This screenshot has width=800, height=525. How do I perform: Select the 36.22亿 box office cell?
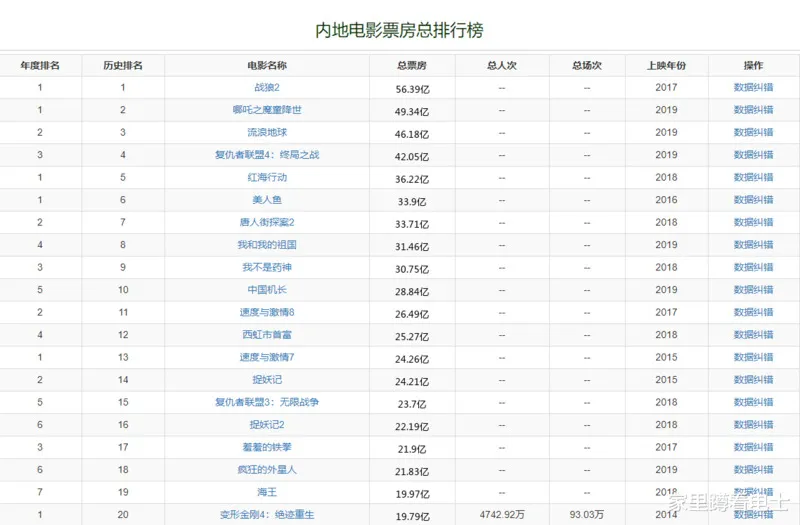(x=412, y=179)
